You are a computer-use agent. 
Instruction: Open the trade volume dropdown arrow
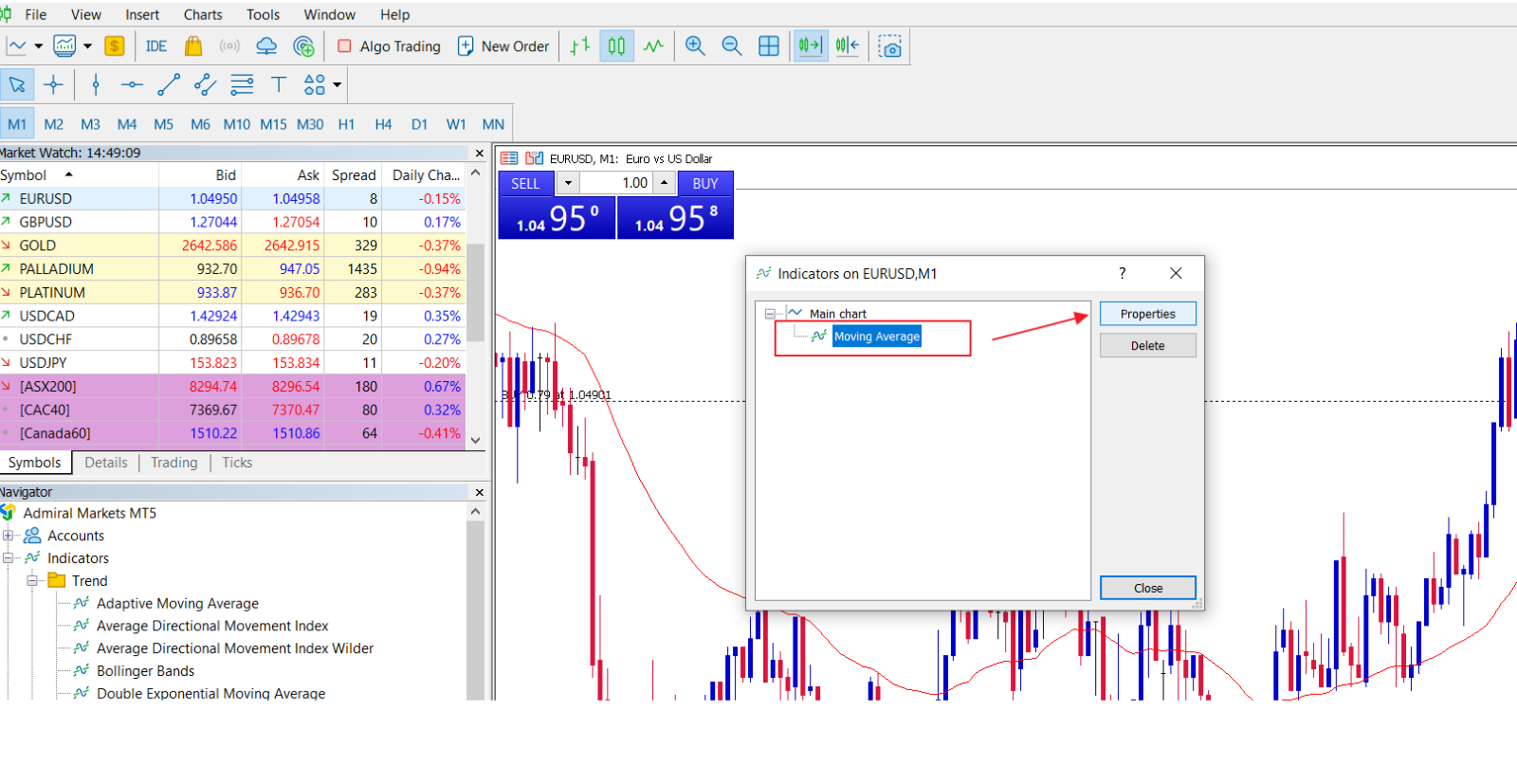point(568,183)
